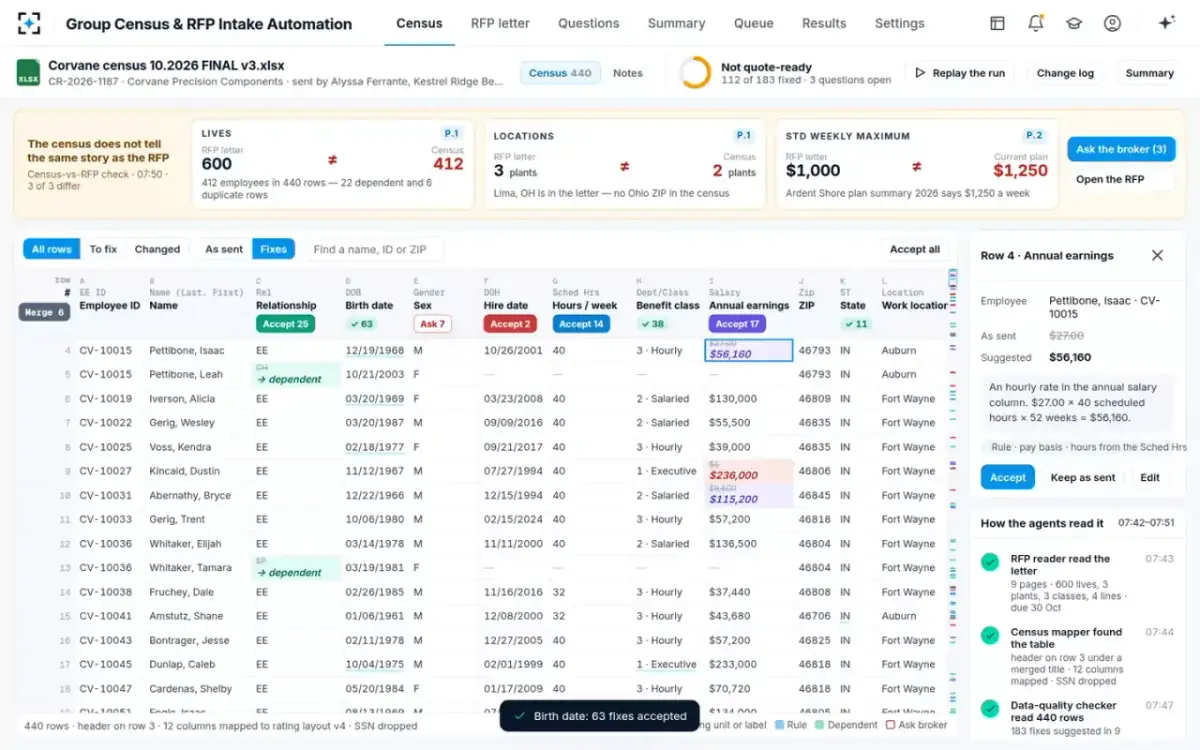Click Accept 25 under Relationship

[x=284, y=324]
